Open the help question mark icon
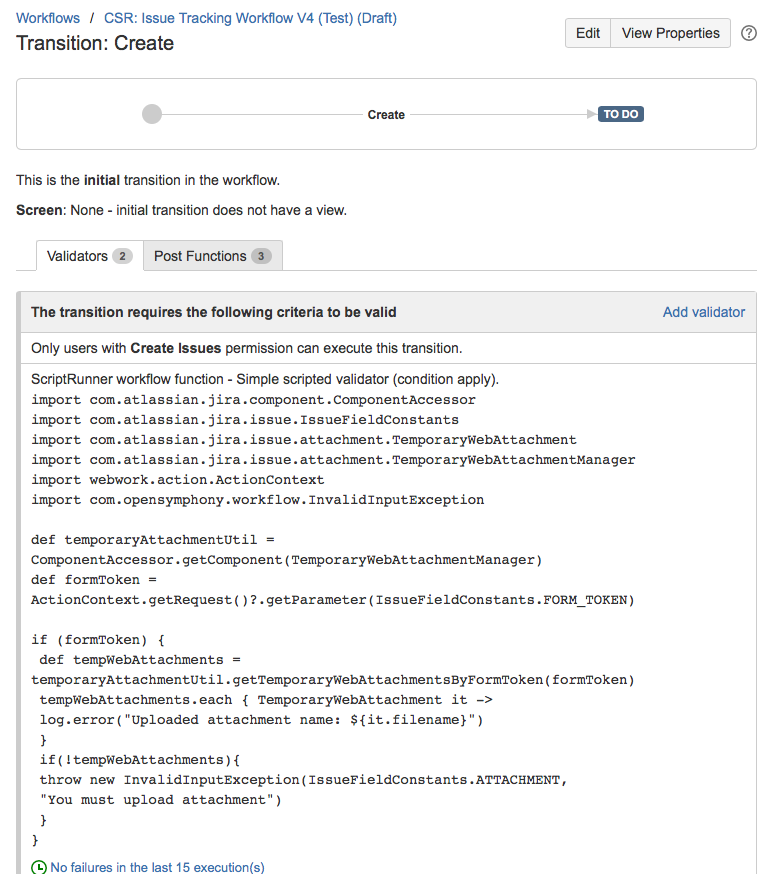 coord(748,33)
